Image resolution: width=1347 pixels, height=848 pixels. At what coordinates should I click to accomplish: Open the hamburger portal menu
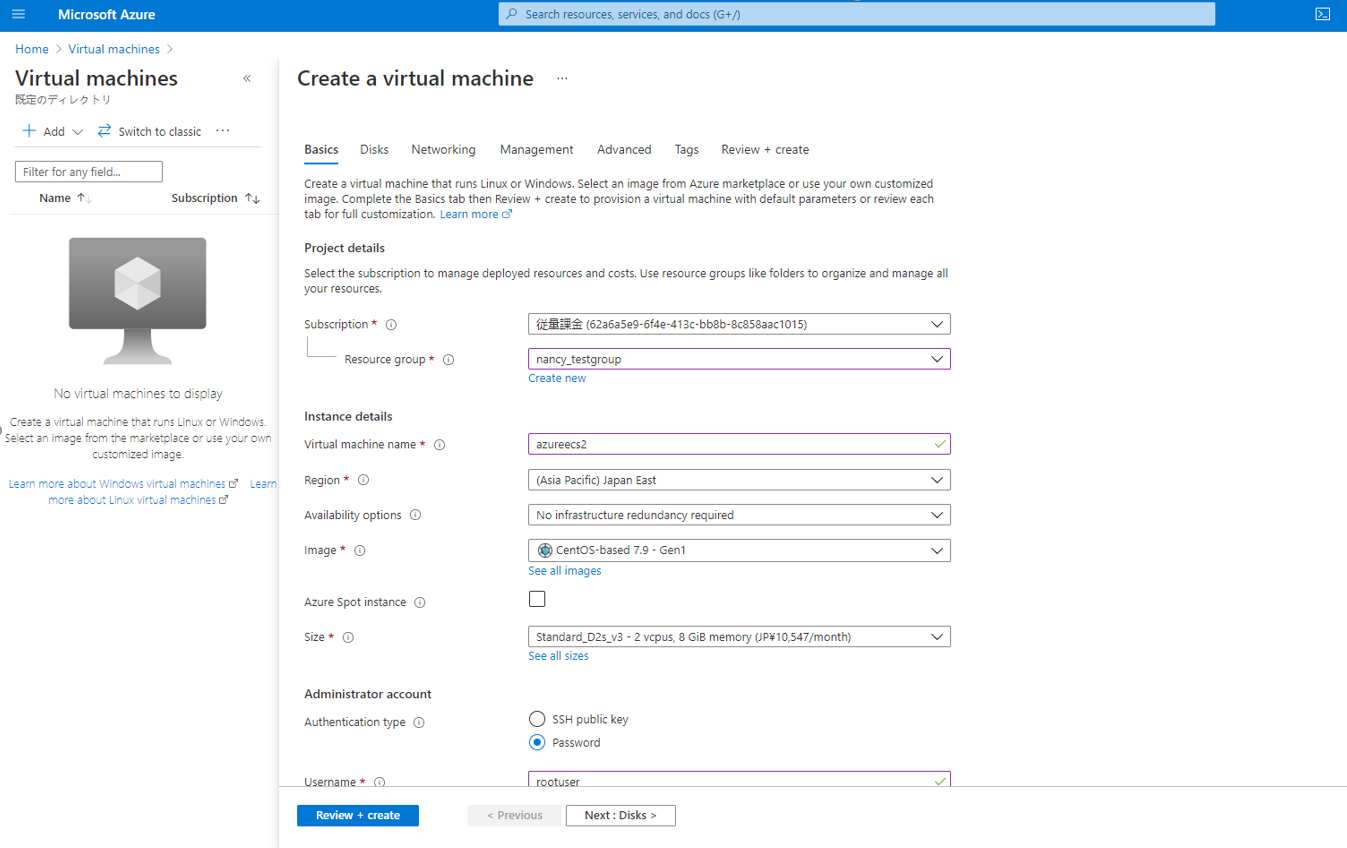18,14
